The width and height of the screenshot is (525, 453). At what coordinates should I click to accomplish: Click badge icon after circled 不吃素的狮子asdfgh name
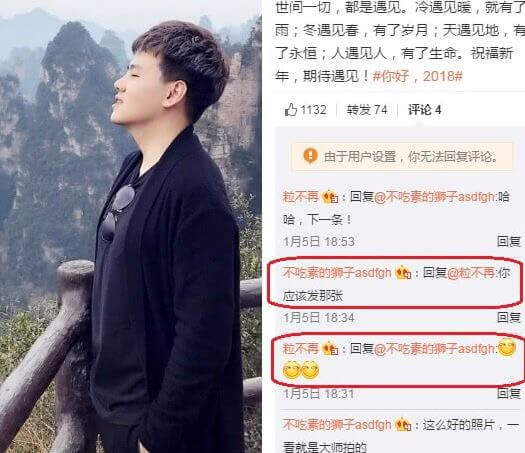403,273
